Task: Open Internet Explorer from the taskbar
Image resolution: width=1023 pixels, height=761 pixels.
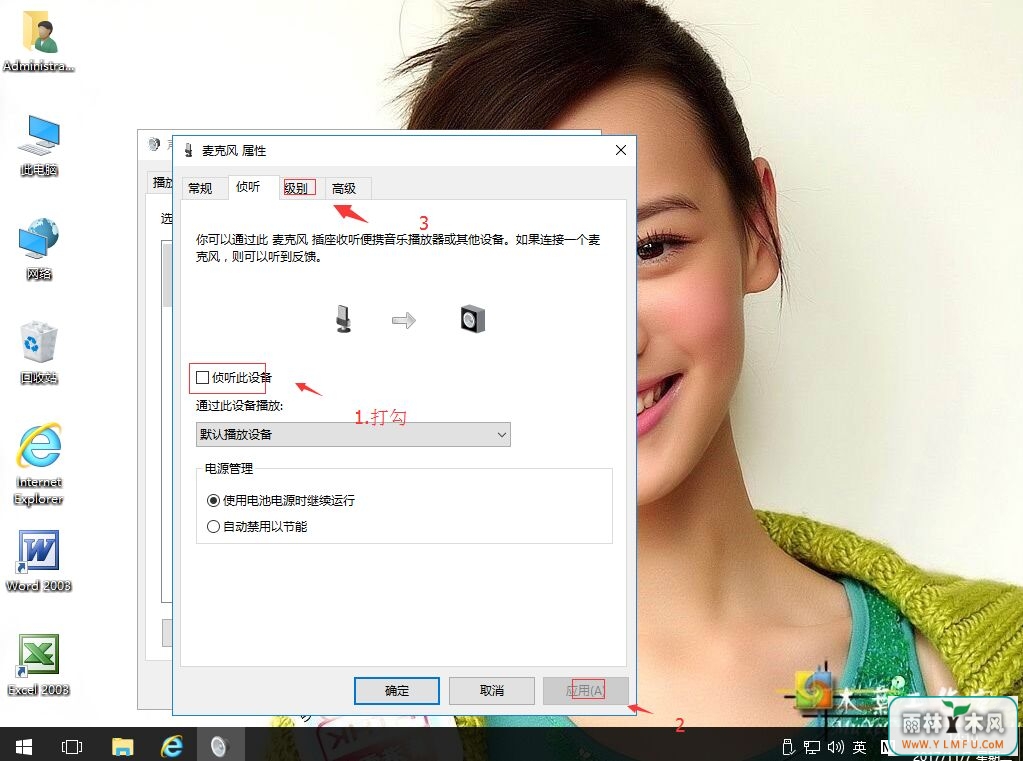Action: pyautogui.click(x=172, y=745)
